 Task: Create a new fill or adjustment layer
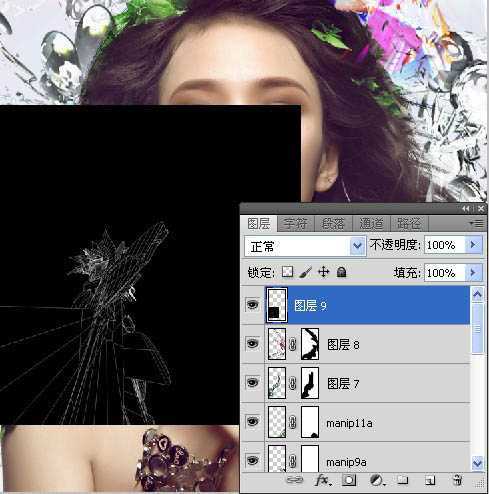coord(377,480)
